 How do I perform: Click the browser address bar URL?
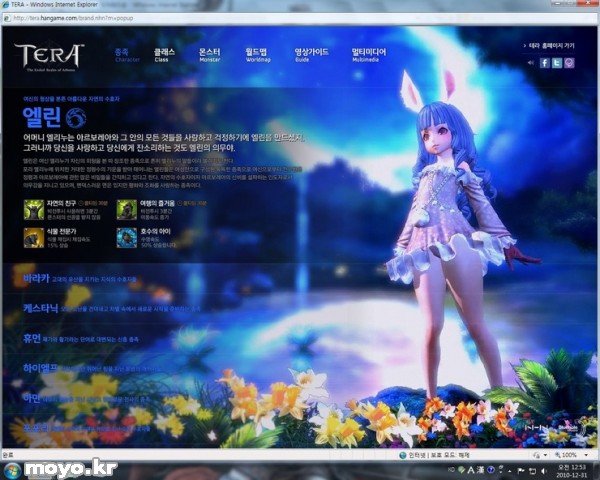(73, 18)
